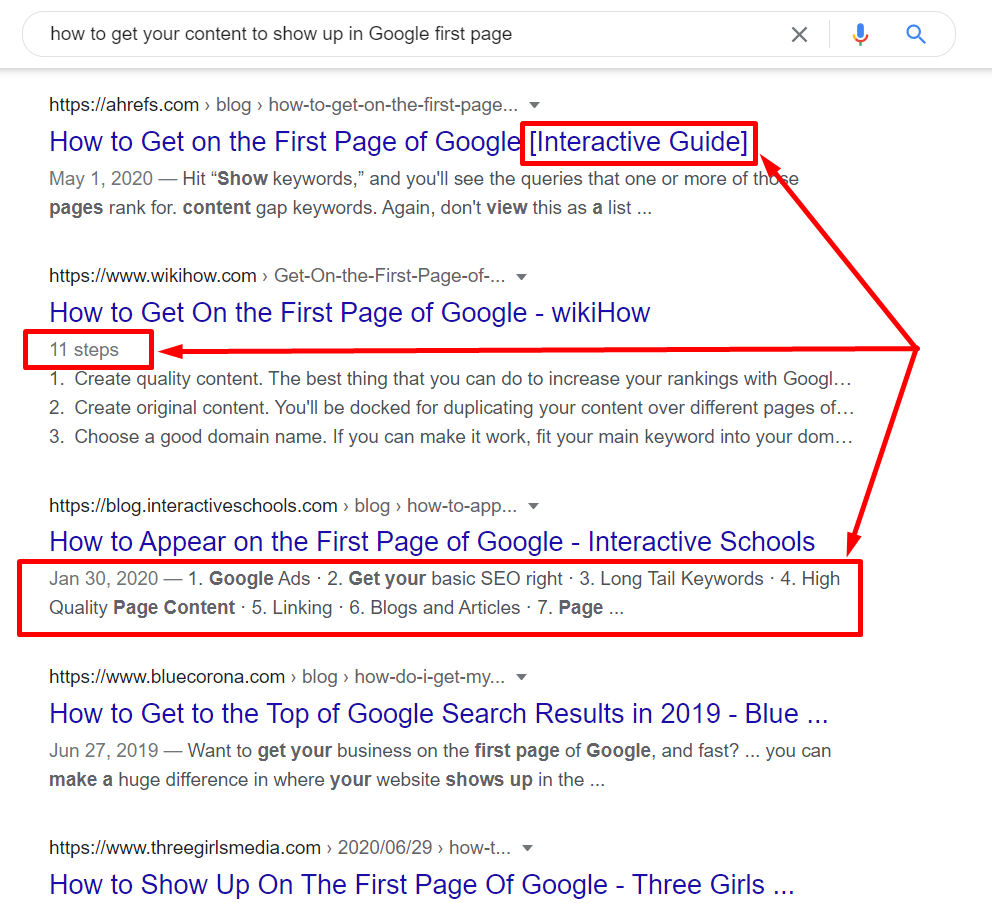Click the www.bluecorona.com breadcrumb URL
The height and width of the screenshot is (903, 992).
tap(166, 677)
